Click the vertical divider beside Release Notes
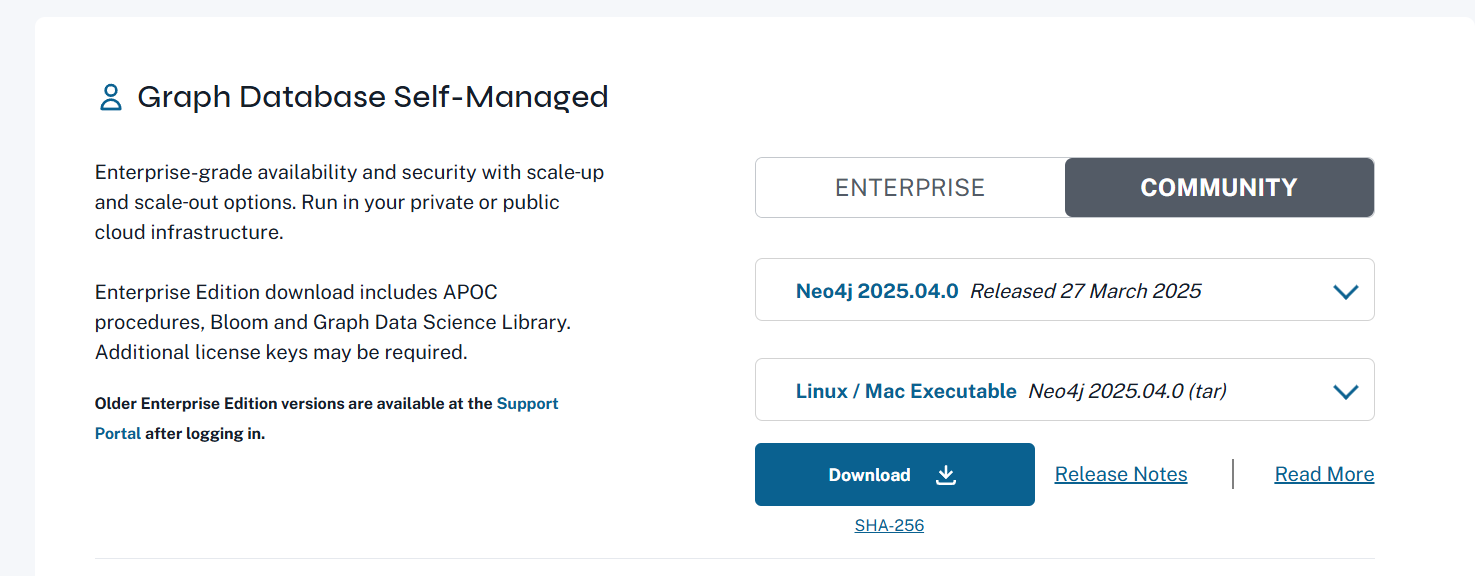The height and width of the screenshot is (576, 1475). 1233,474
